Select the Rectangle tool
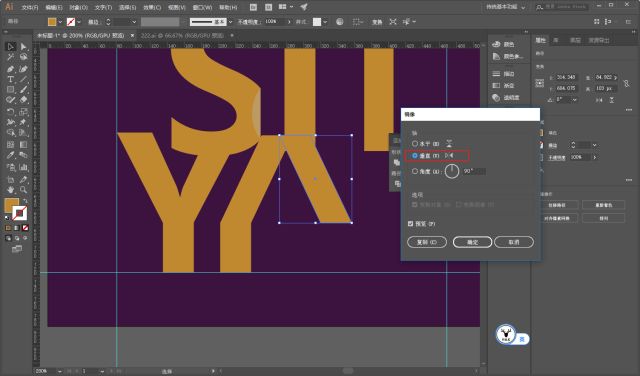Viewport: 640px width, 376px height. click(x=10, y=90)
